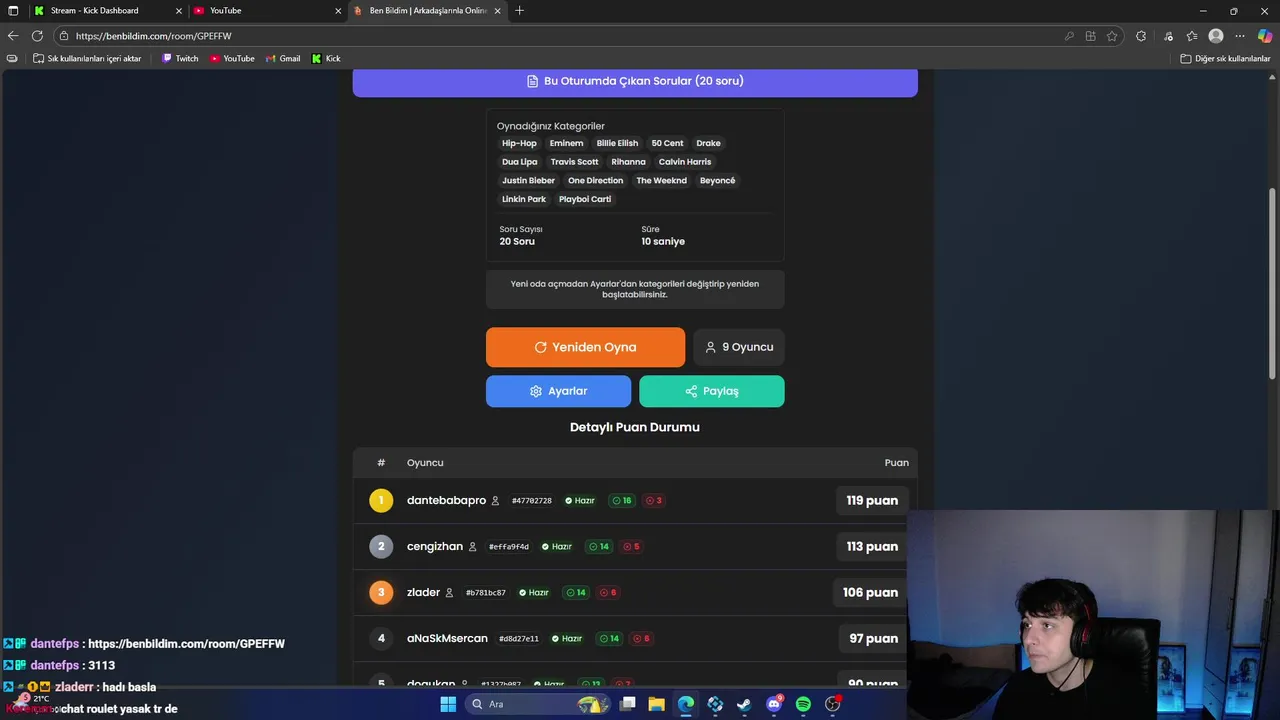The image size is (1280, 720).
Task: Open Discord from the taskbar
Action: click(x=774, y=704)
